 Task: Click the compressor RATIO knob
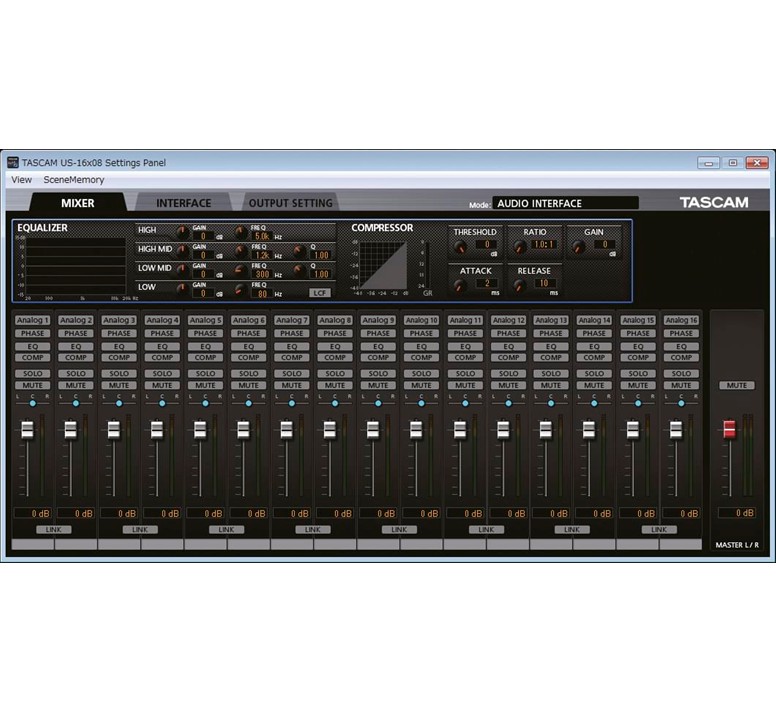[x=519, y=246]
